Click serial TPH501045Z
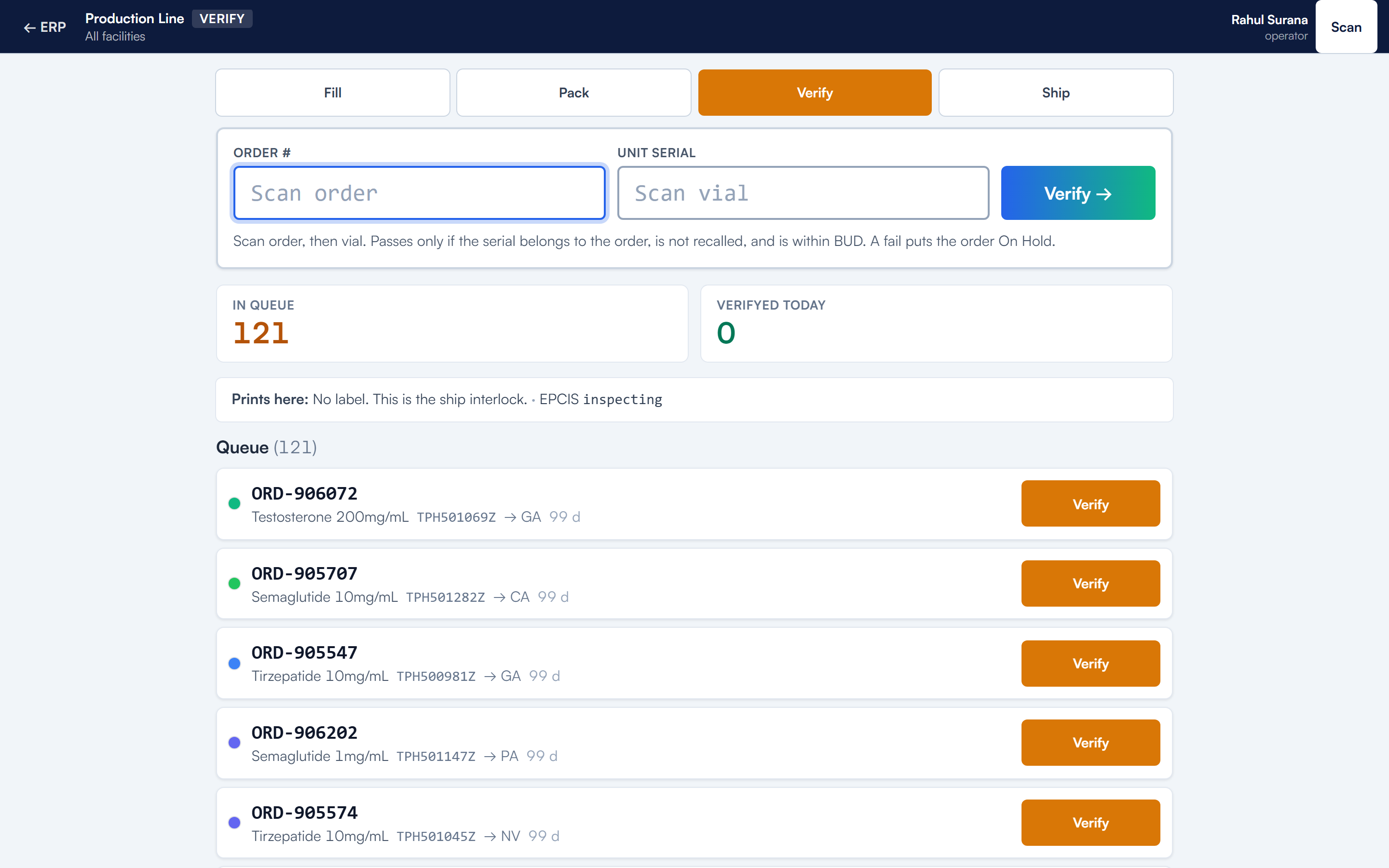Screen dimensions: 1389x868 pyautogui.click(x=436, y=837)
